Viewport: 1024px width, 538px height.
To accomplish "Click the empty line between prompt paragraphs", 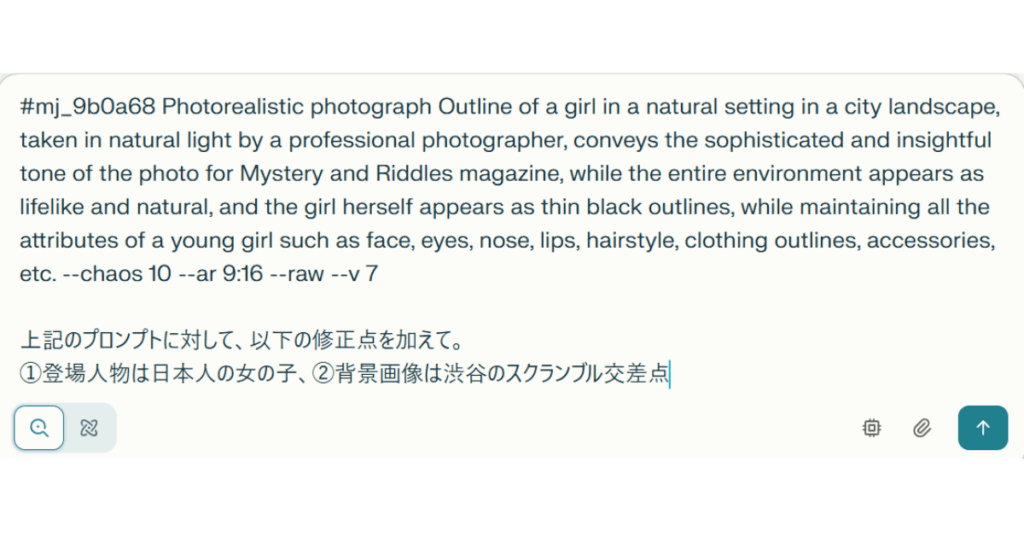I will point(509,306).
